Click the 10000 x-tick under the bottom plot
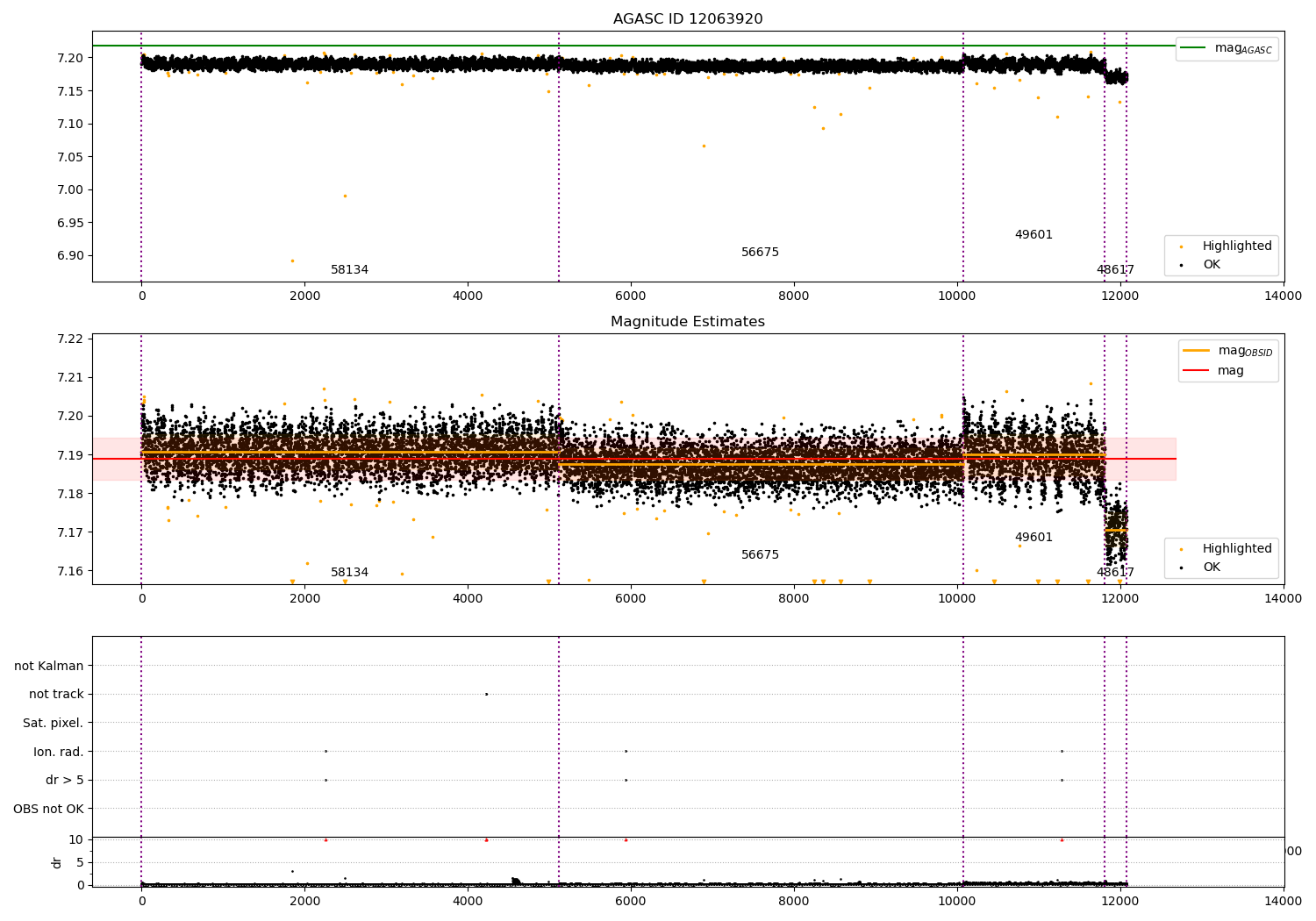 pos(957,900)
